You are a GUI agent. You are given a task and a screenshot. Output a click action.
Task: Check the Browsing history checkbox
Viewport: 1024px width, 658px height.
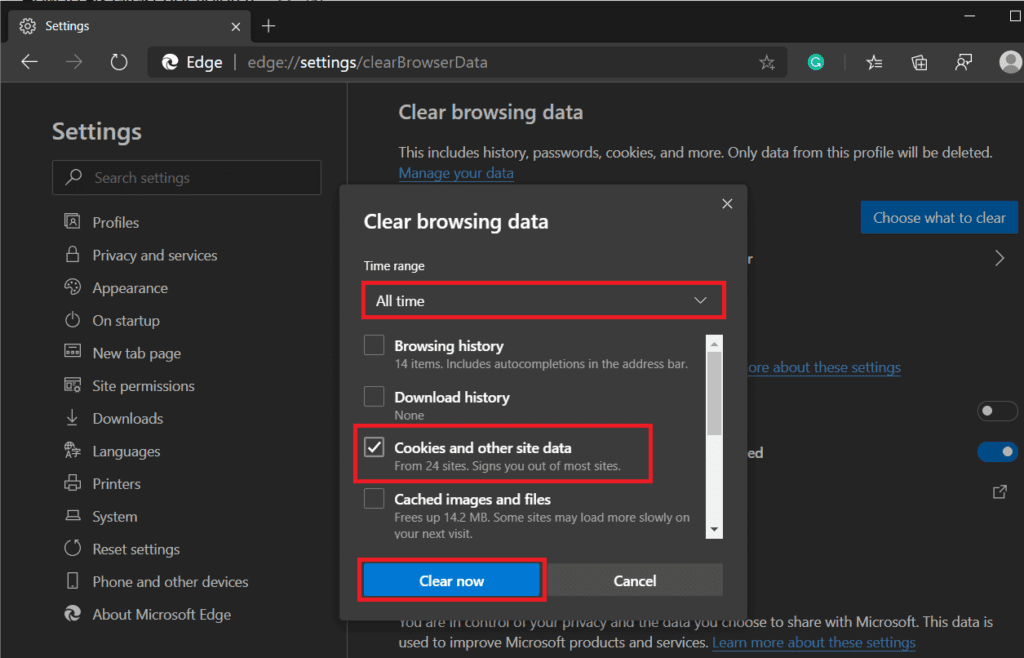click(374, 346)
